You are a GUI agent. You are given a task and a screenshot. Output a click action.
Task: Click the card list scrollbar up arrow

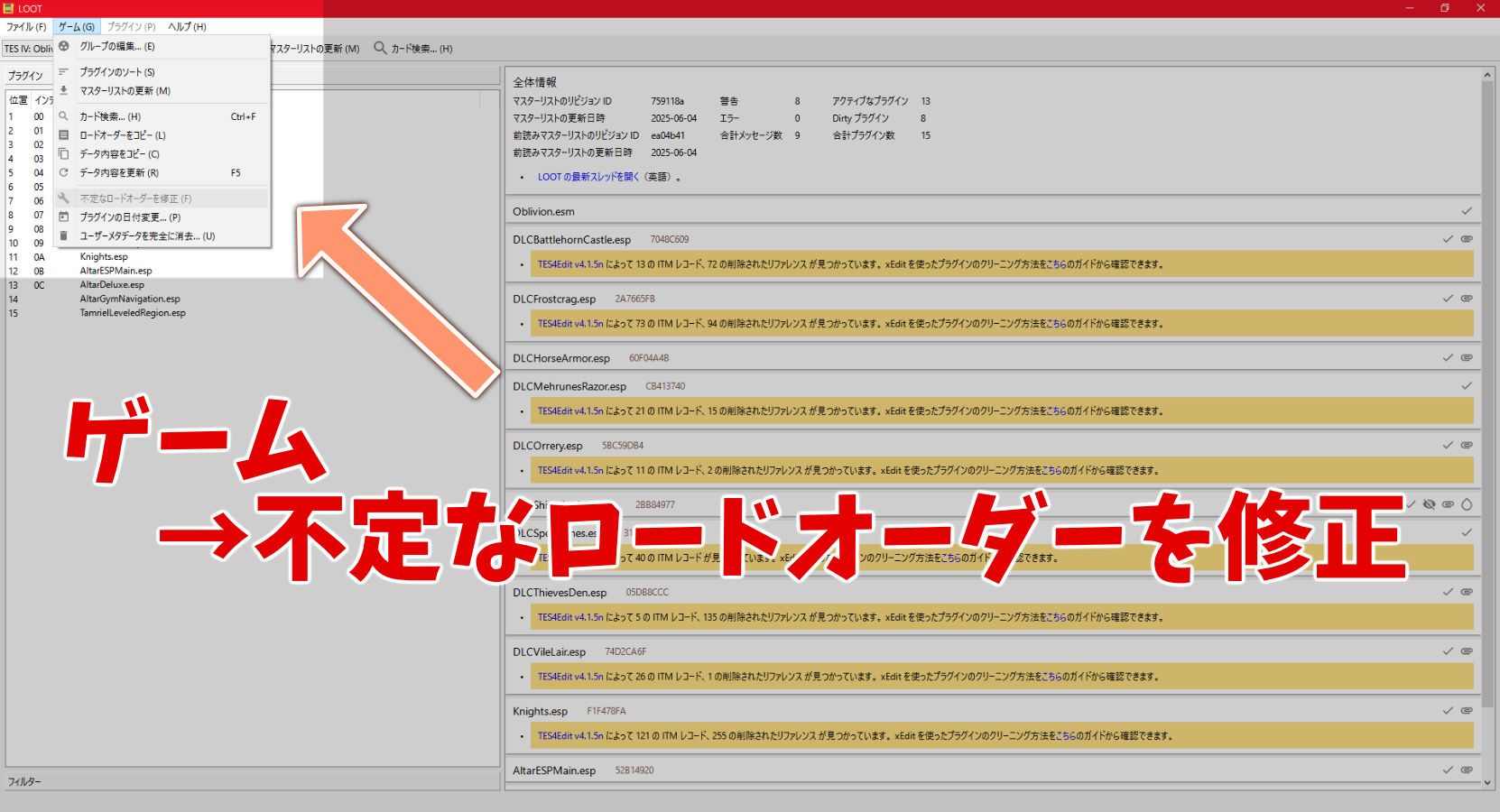pyautogui.click(x=1487, y=75)
